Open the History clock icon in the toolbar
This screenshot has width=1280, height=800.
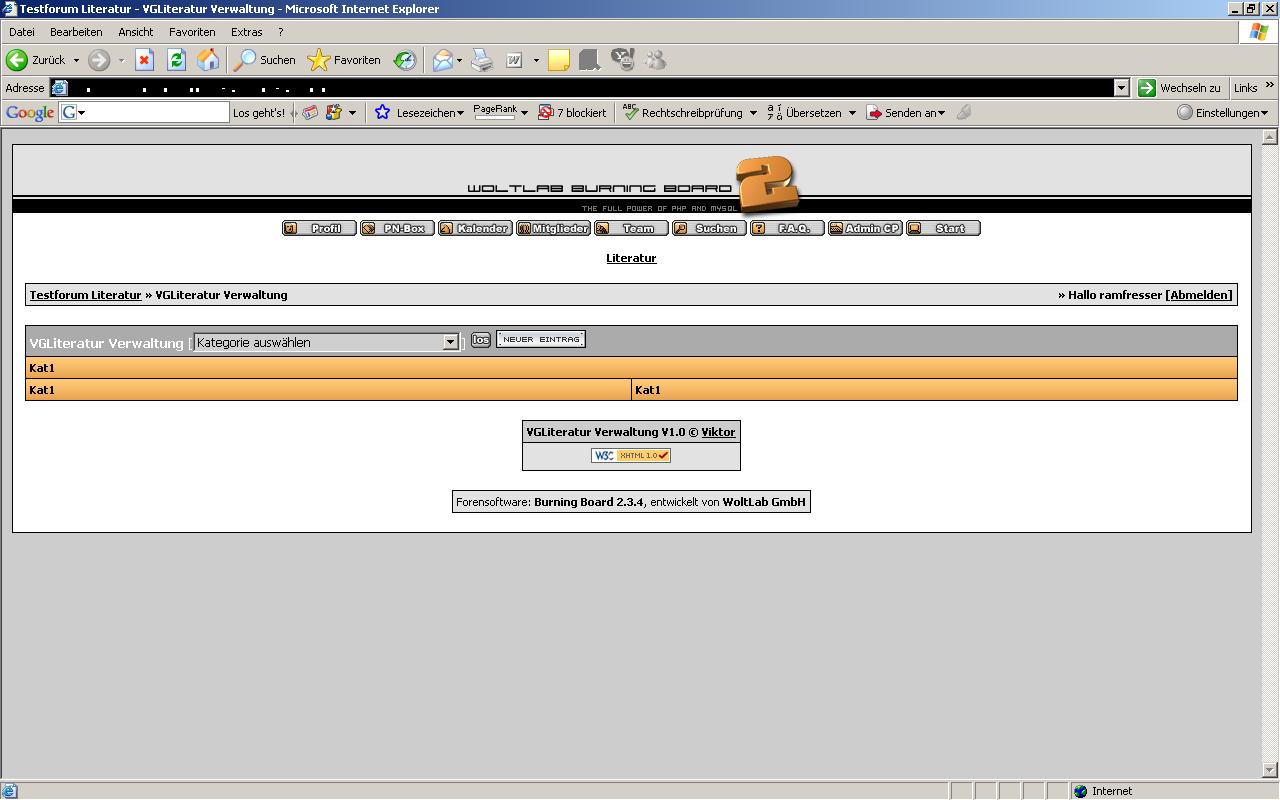pyautogui.click(x=404, y=60)
